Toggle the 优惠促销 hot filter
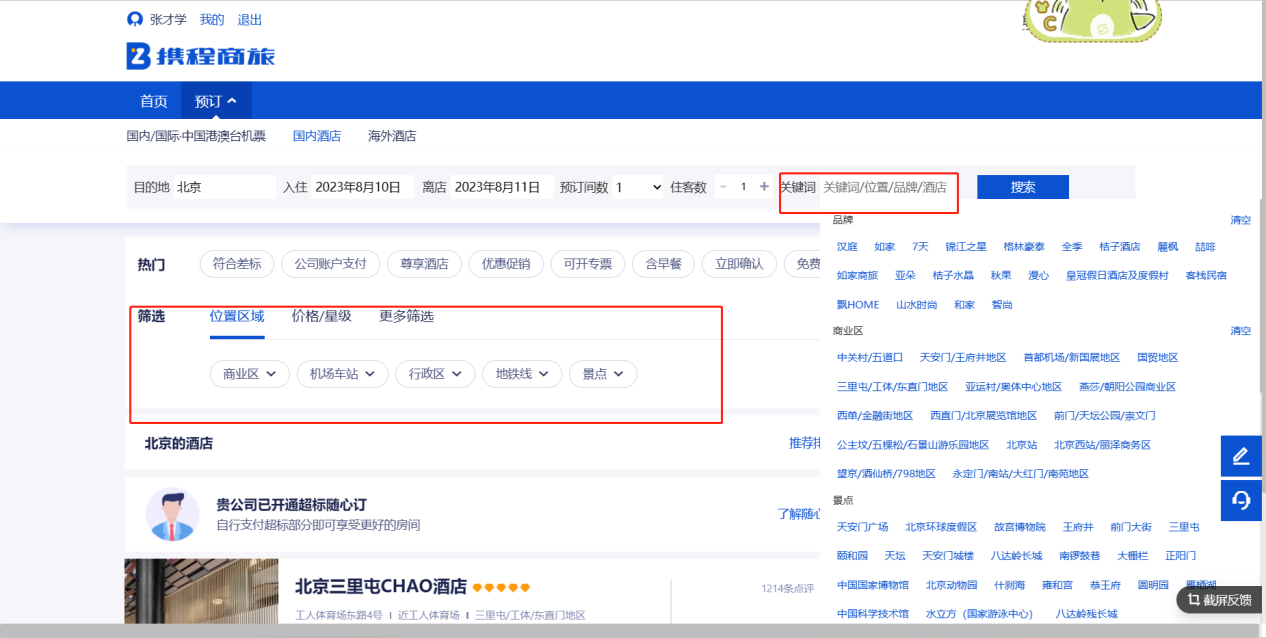Screen dimensions: 1266x638 pyautogui.click(x=506, y=264)
